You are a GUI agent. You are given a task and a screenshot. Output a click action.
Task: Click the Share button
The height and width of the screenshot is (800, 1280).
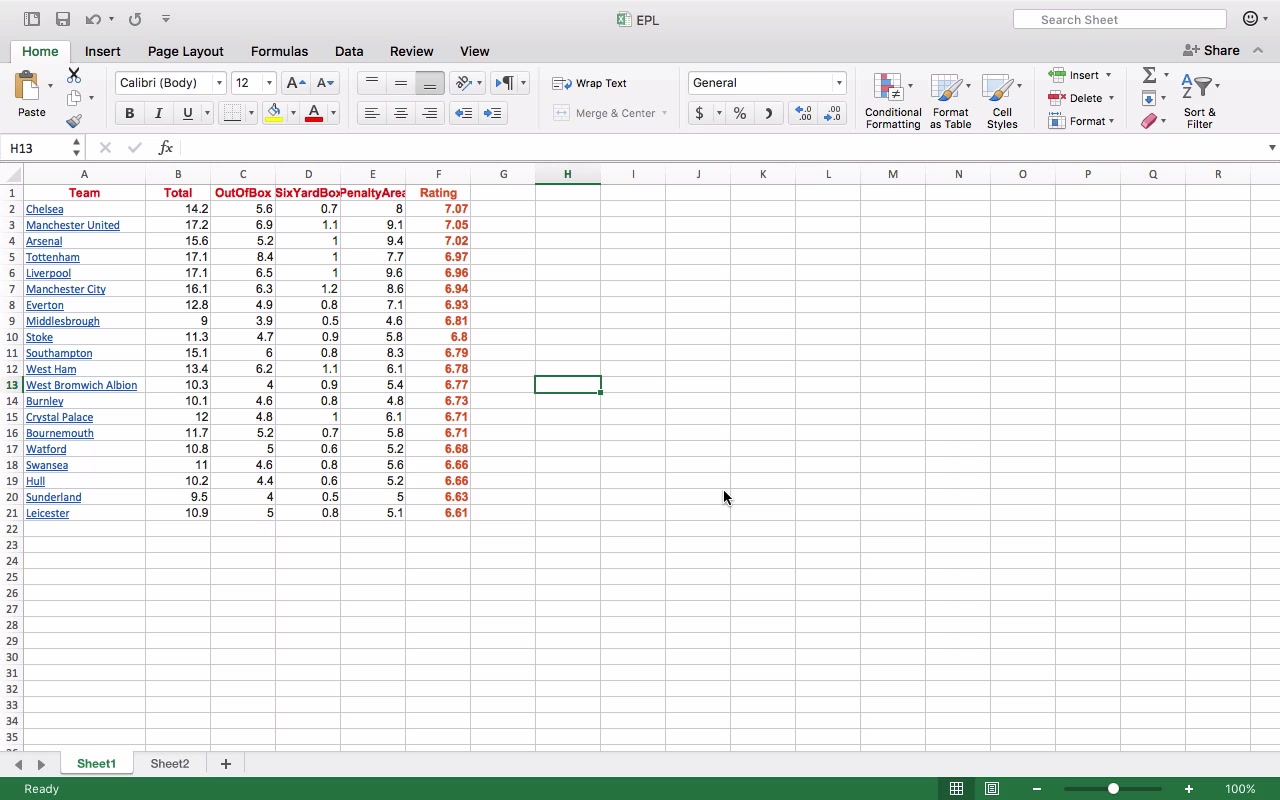1211,50
